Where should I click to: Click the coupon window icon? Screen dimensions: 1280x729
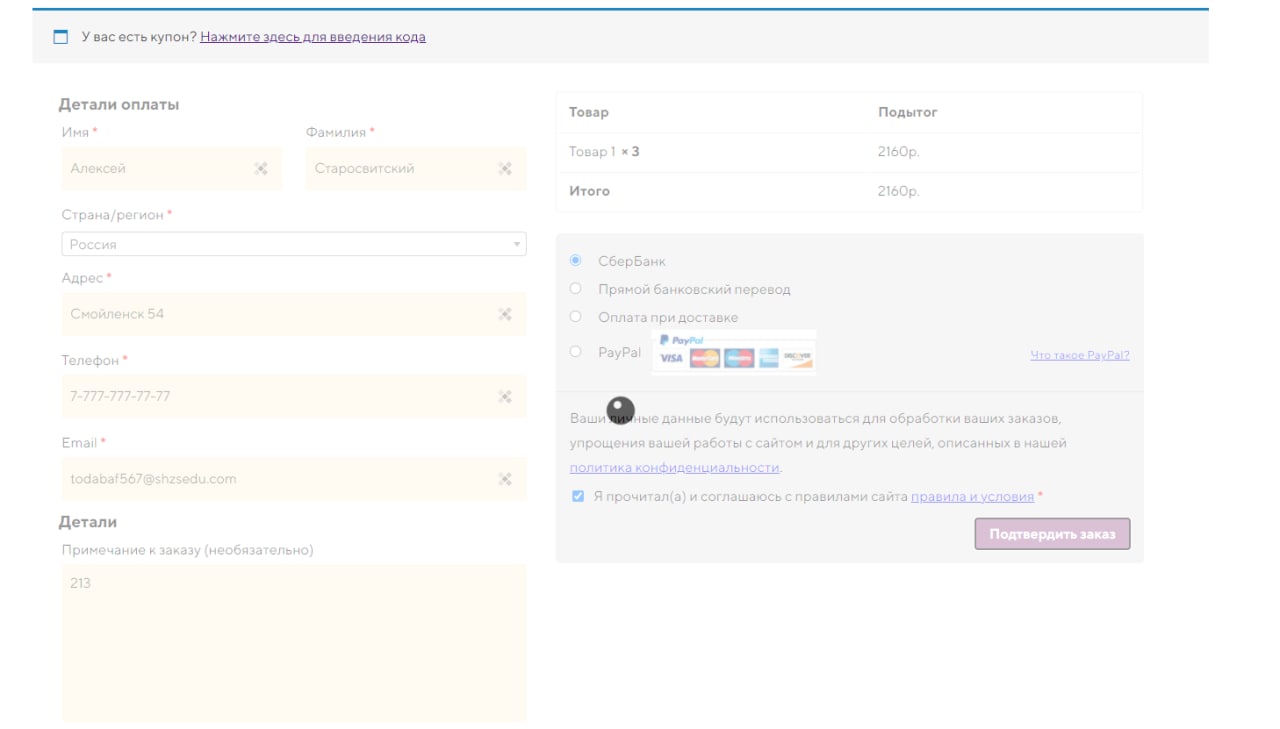61,38
